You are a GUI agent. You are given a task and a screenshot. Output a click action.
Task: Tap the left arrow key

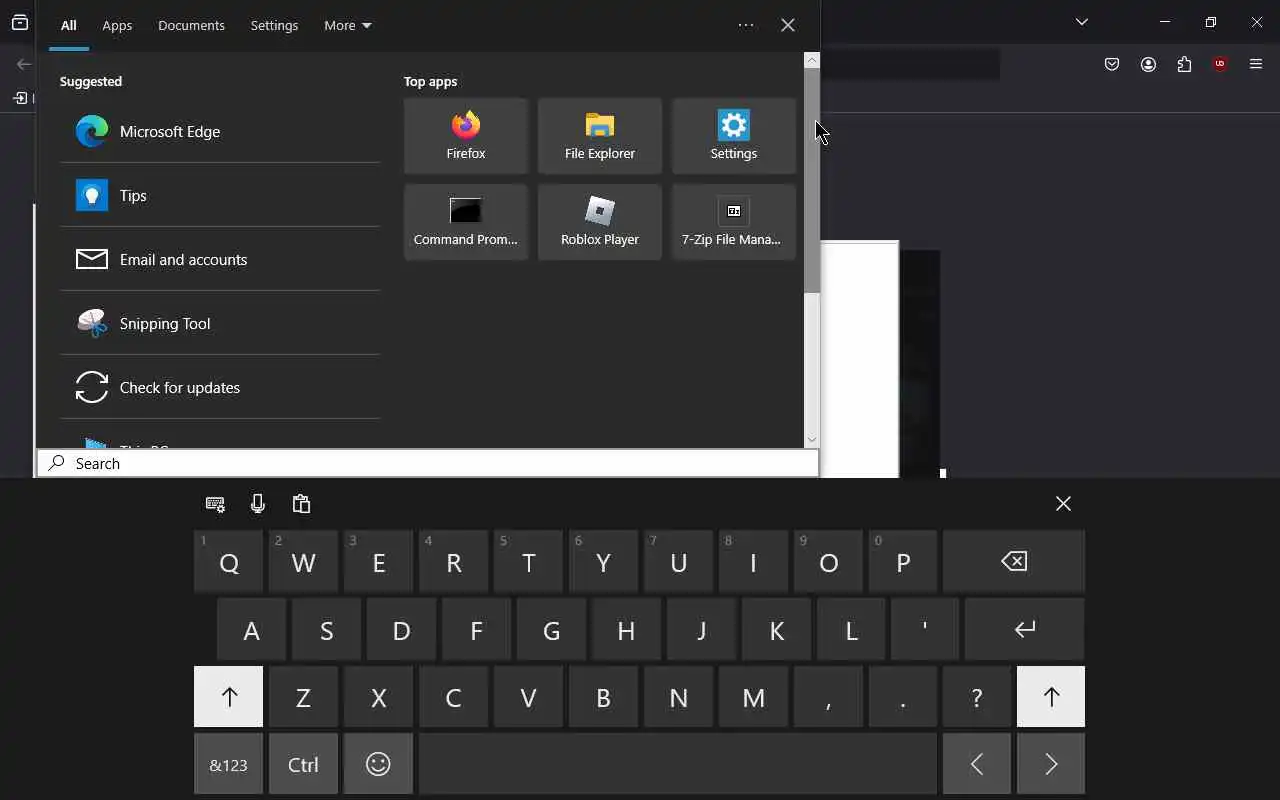[x=977, y=764]
